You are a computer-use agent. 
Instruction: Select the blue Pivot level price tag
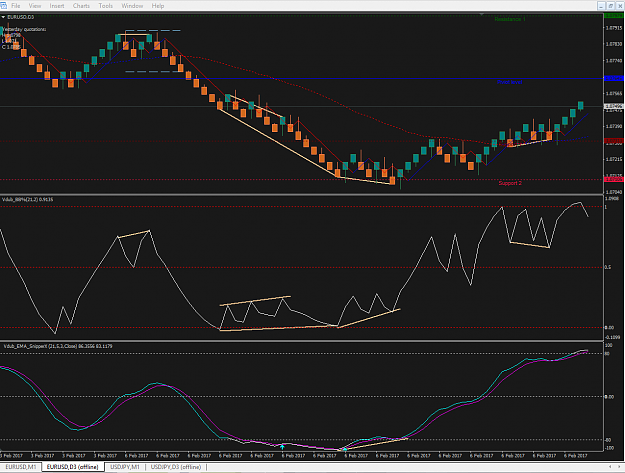[614, 79]
